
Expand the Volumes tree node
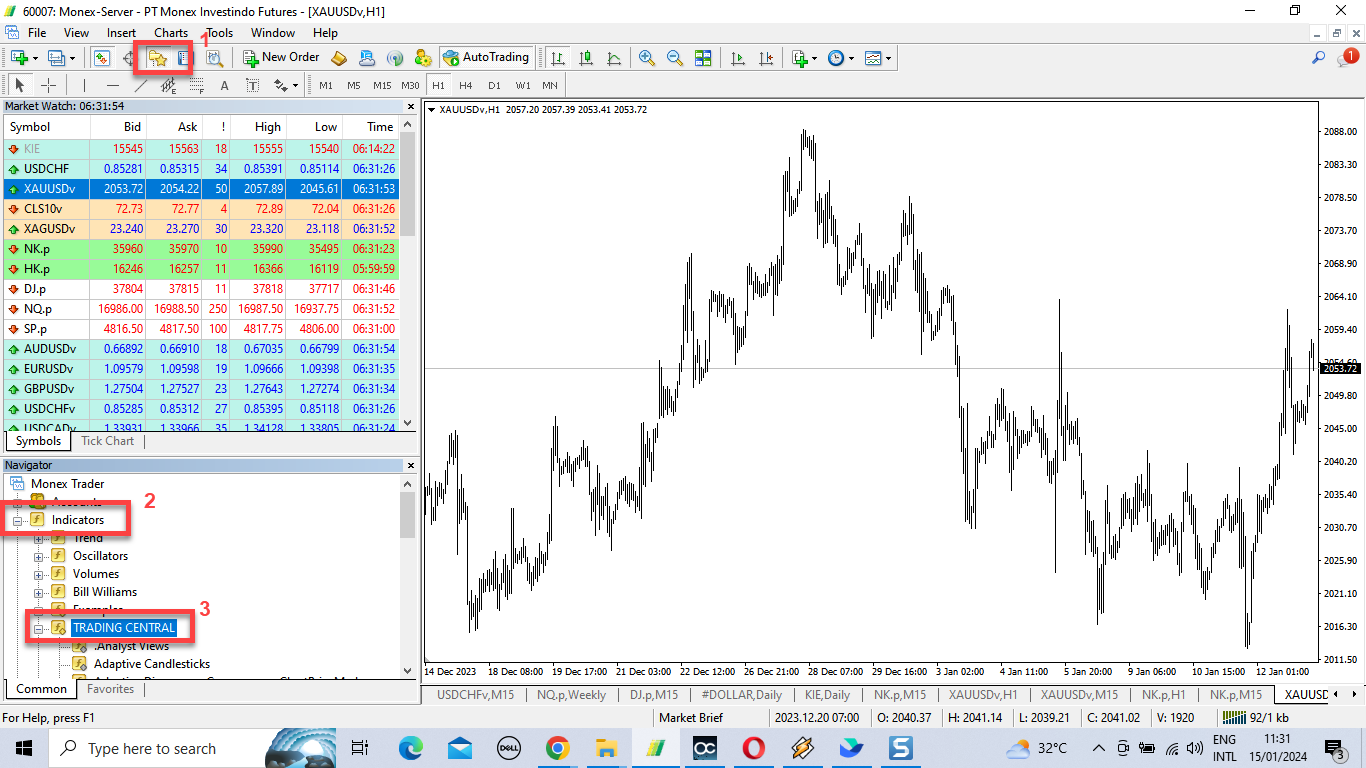point(39,574)
